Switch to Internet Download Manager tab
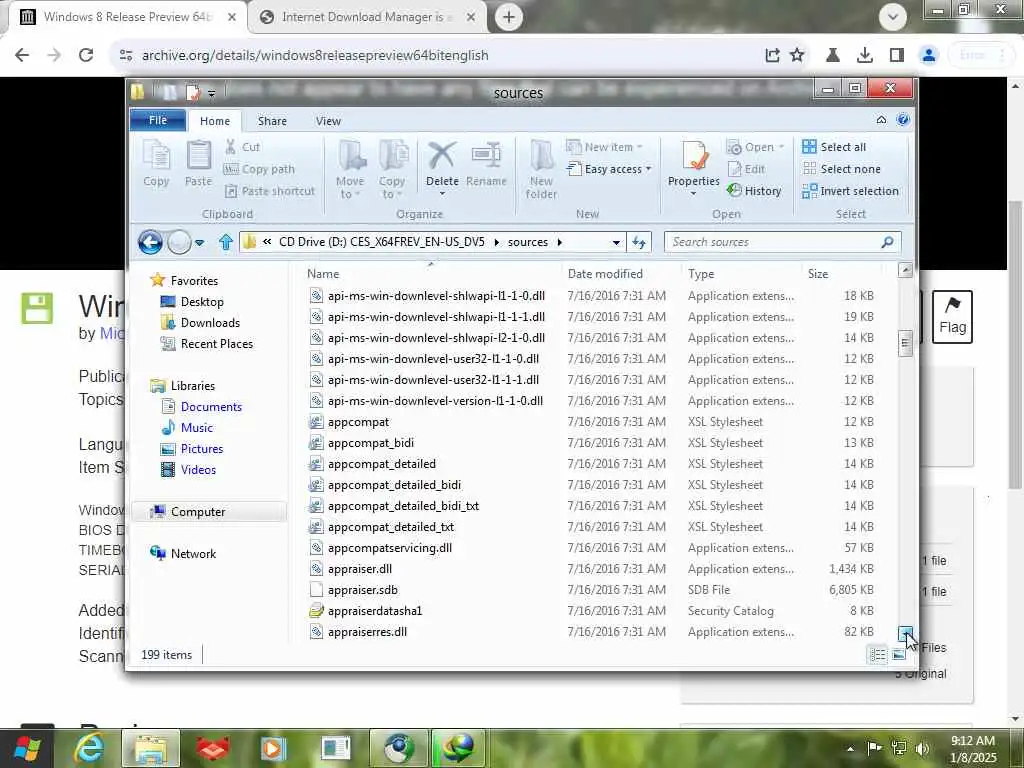The image size is (1024, 768). pyautogui.click(x=367, y=17)
